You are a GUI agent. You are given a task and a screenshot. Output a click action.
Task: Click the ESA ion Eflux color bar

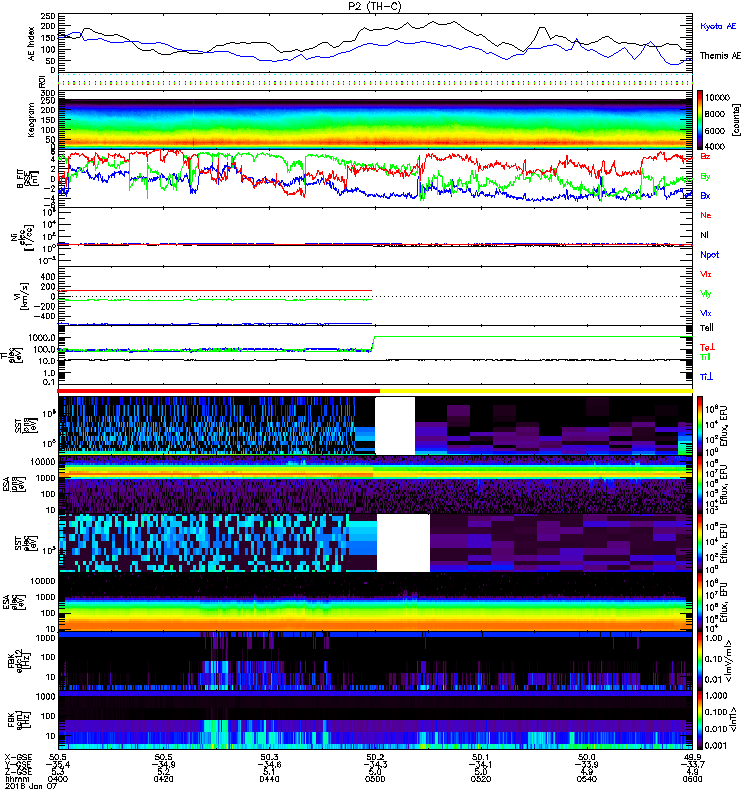[699, 484]
